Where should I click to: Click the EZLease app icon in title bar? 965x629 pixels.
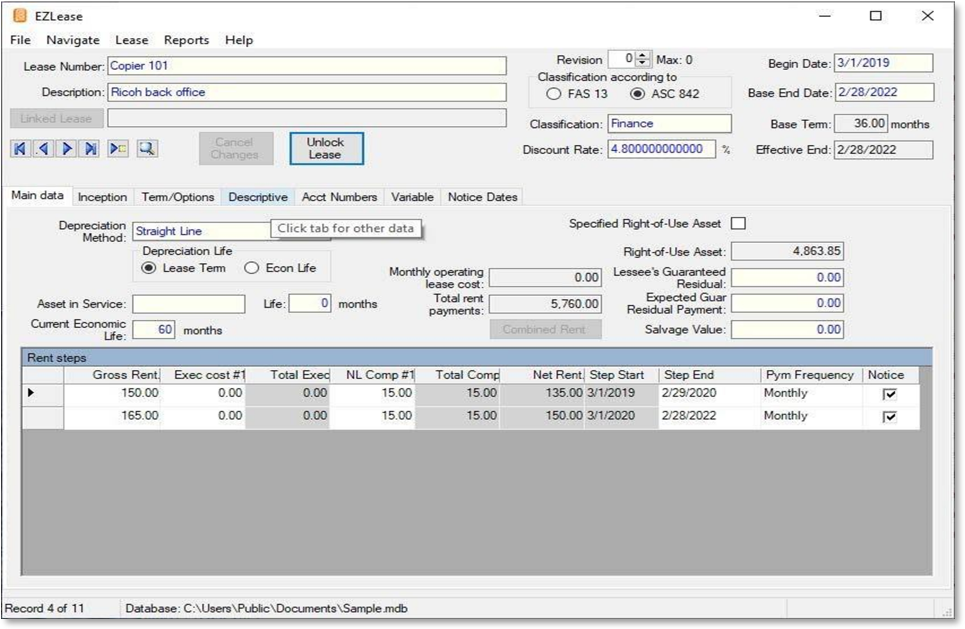[x=20, y=15]
